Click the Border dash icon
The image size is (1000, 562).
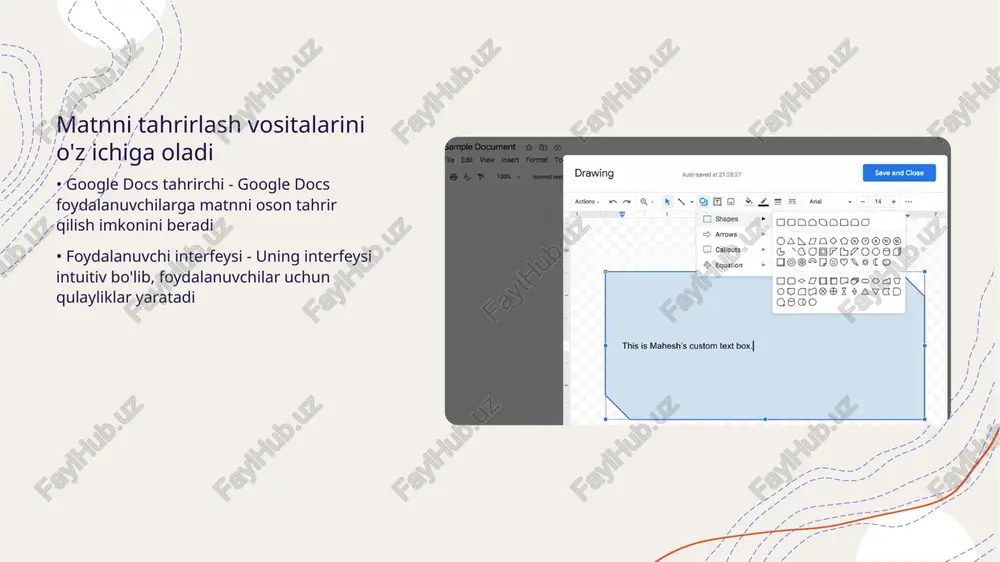click(792, 202)
